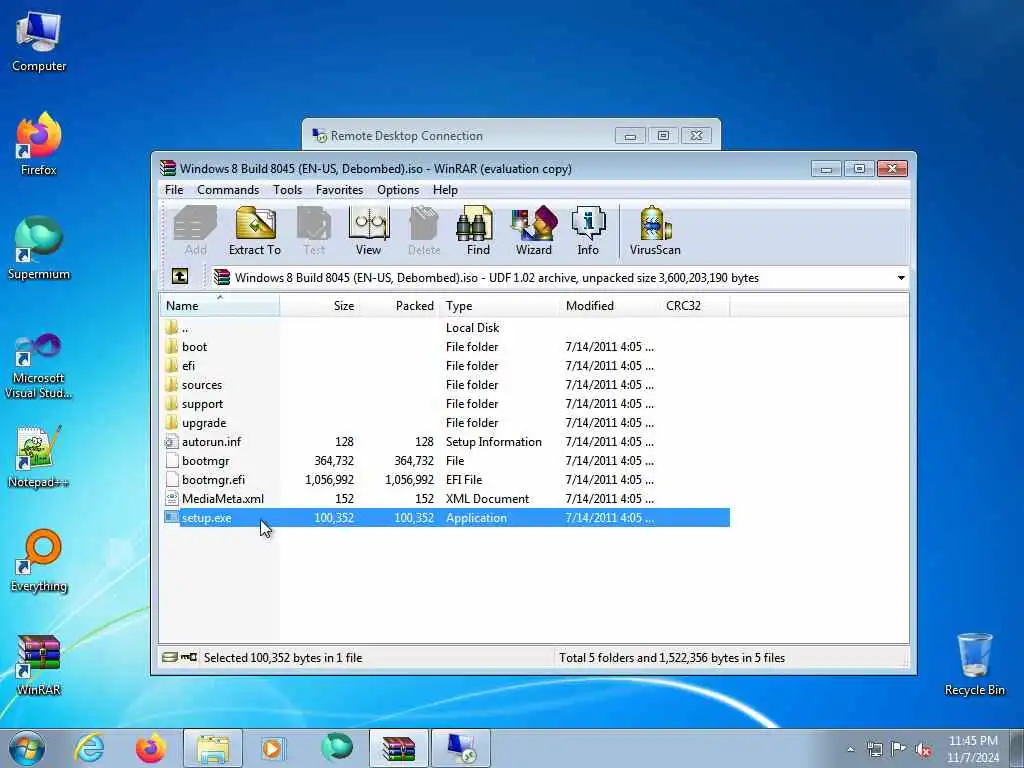Click the WinRAR taskbar button
Image resolution: width=1024 pixels, height=768 pixels.
coord(399,748)
